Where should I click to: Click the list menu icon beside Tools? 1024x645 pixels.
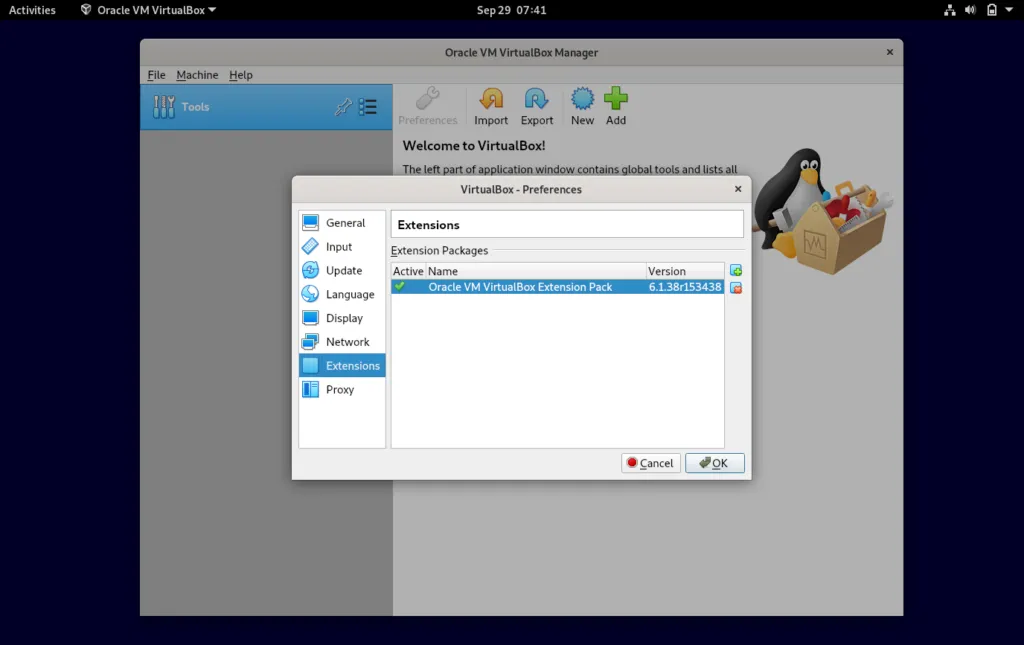pos(368,107)
